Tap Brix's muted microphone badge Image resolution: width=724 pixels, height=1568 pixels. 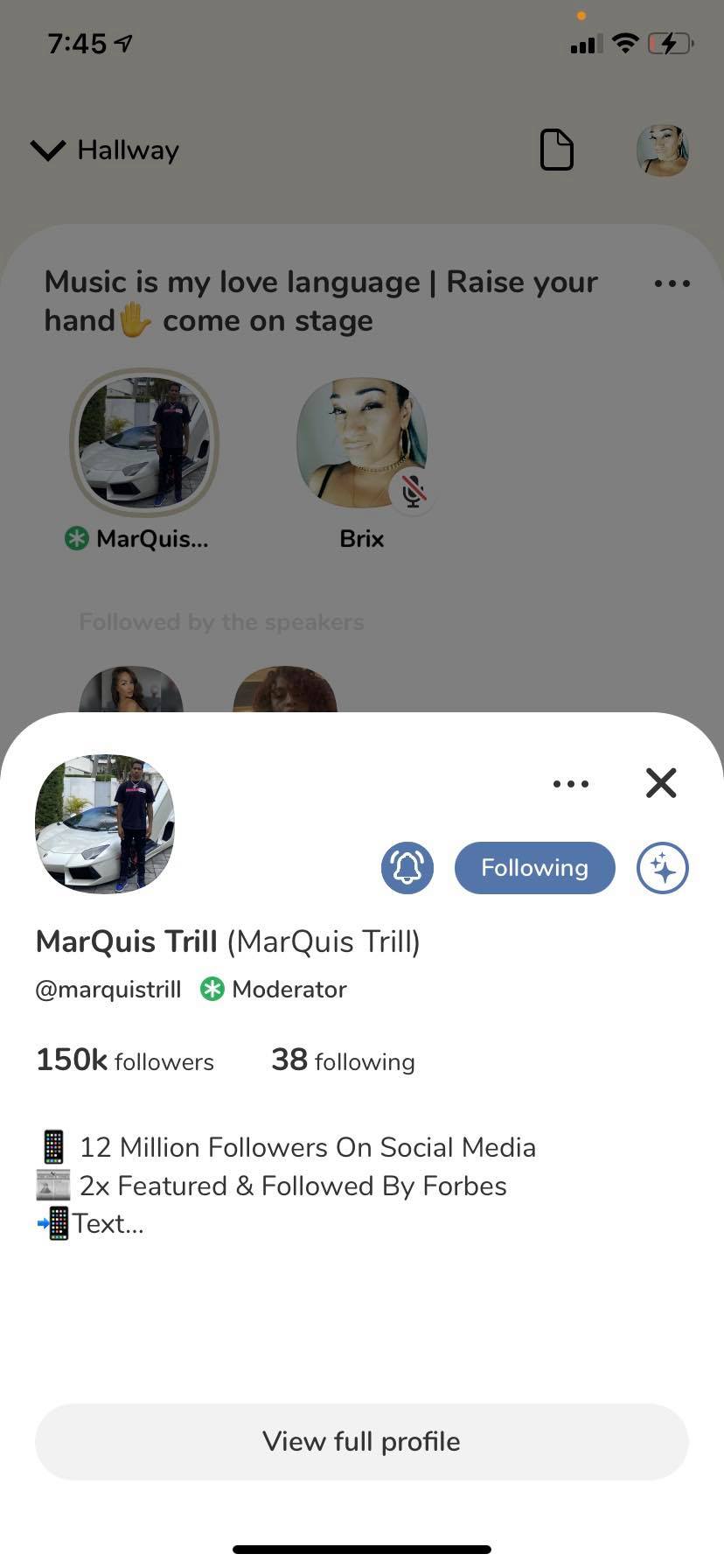point(413,491)
